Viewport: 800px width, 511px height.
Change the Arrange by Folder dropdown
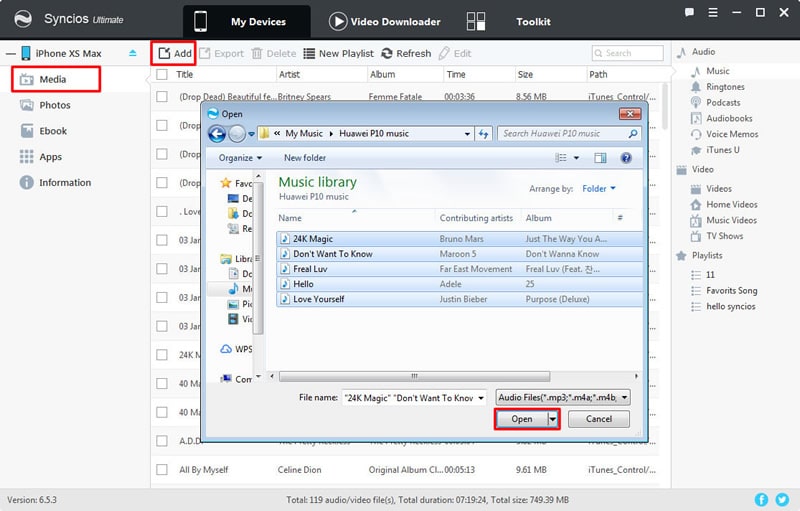pyautogui.click(x=598, y=189)
